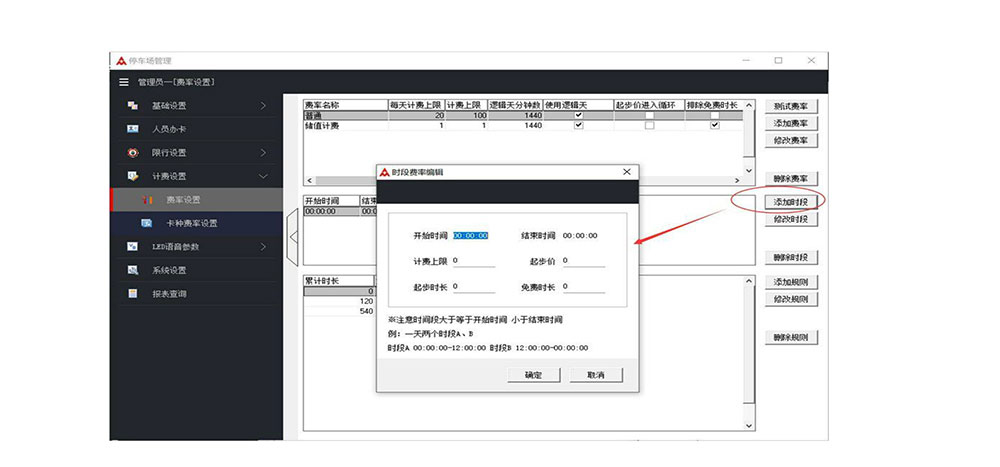Expand the 基础设置 chevron
1000x467 pixels.
click(x=263, y=106)
